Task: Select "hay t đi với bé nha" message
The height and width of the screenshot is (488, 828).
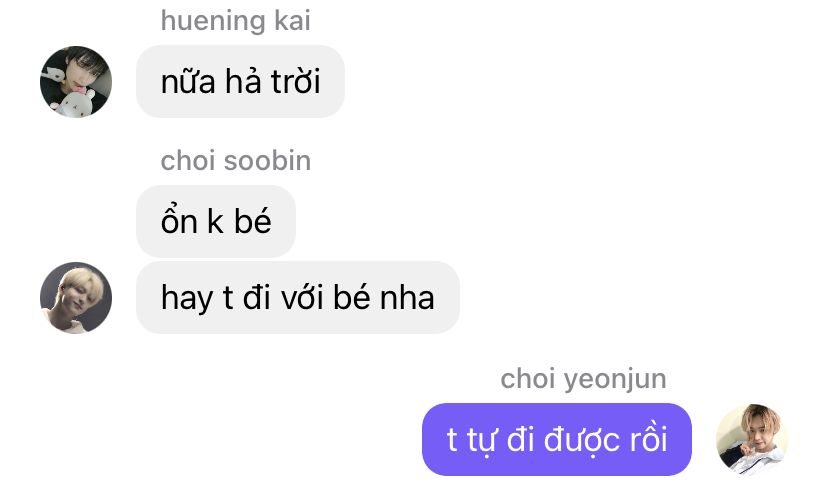Action: click(298, 297)
